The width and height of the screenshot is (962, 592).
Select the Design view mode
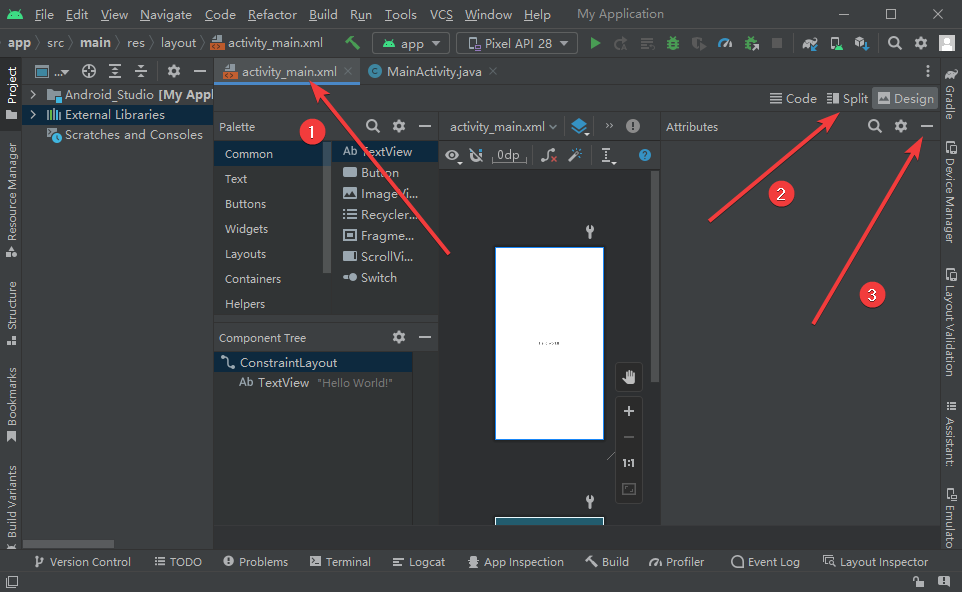(x=906, y=98)
